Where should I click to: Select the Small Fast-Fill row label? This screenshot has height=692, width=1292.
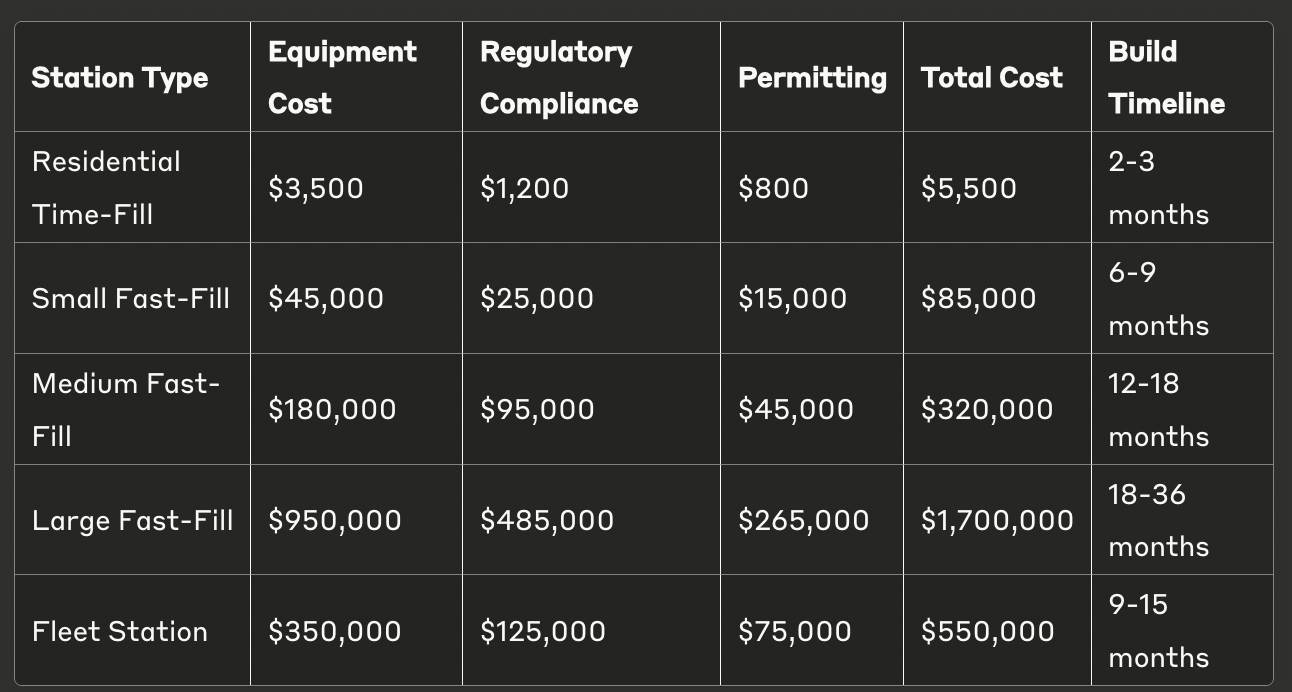point(131,298)
